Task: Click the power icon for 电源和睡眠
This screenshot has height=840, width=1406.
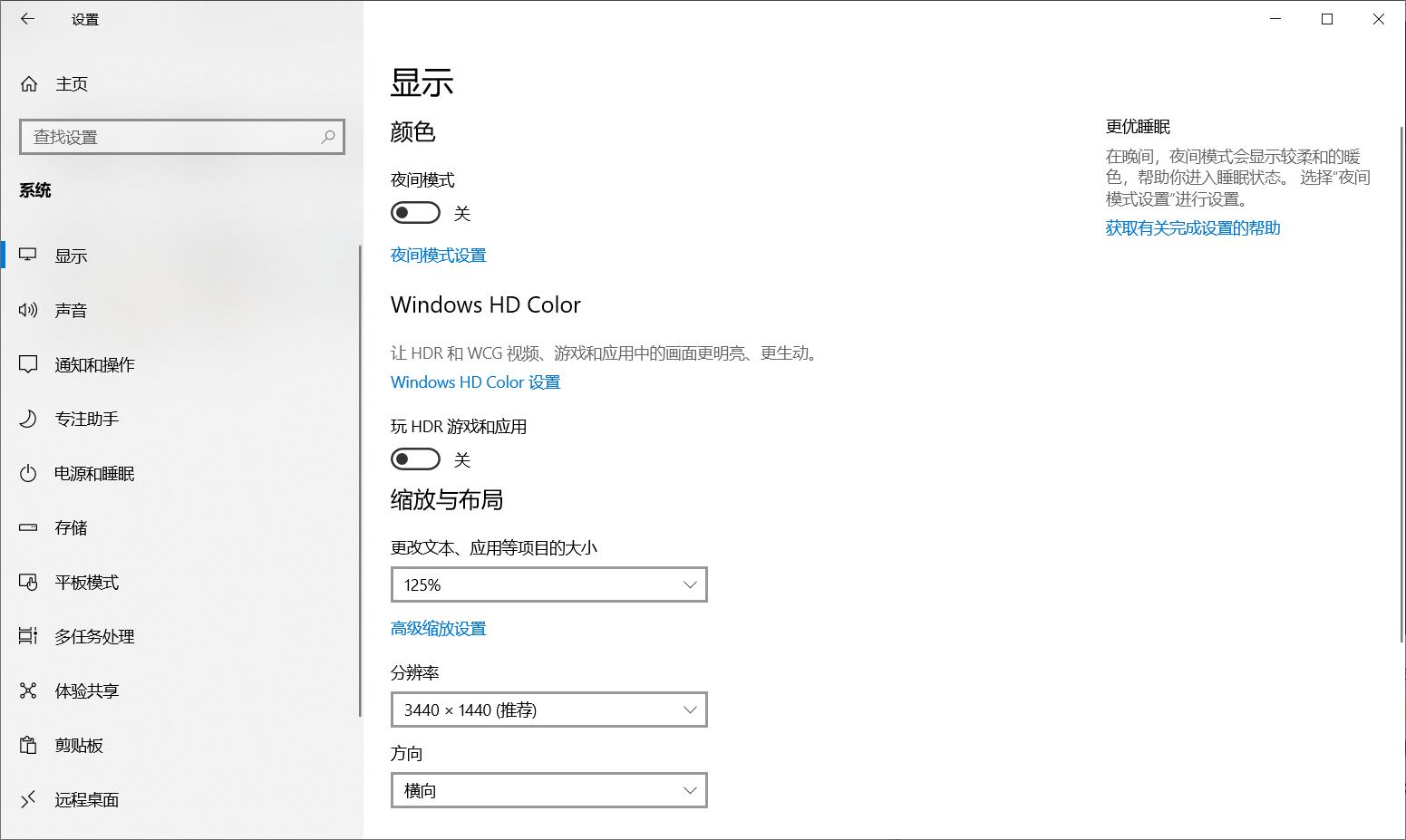Action: coord(28,473)
